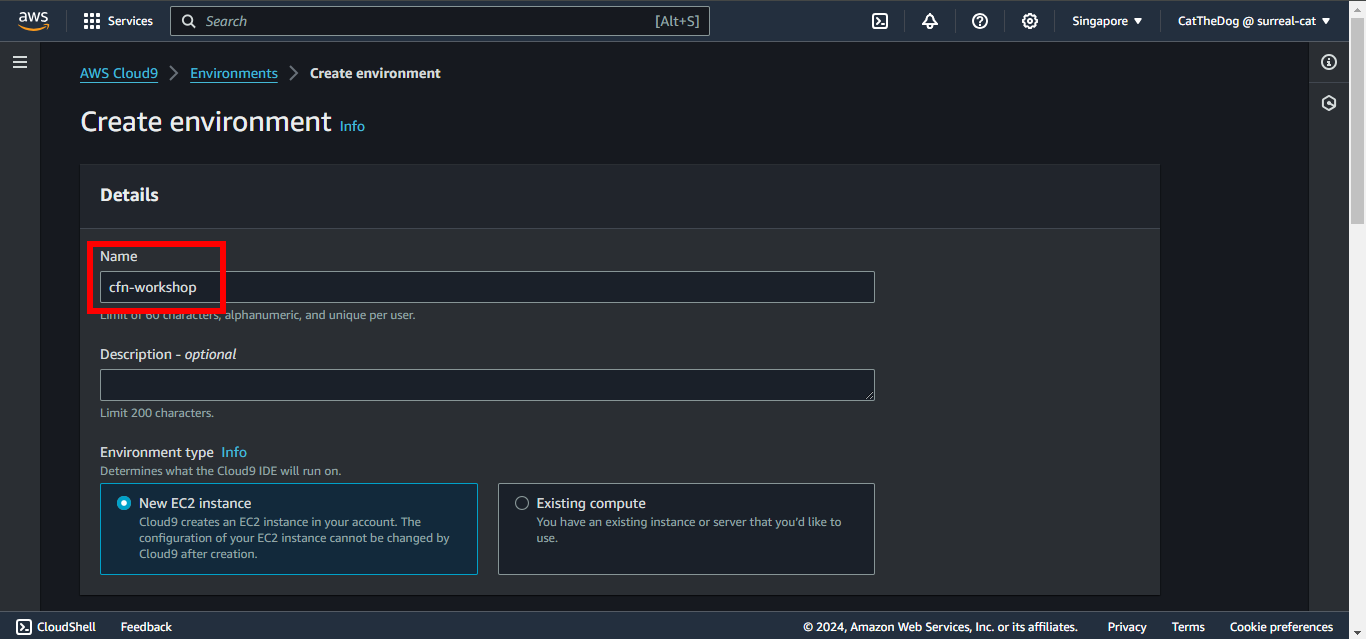Viewport: 1366px width, 639px height.
Task: Launch CloudShell from top bar icon
Action: 880,21
